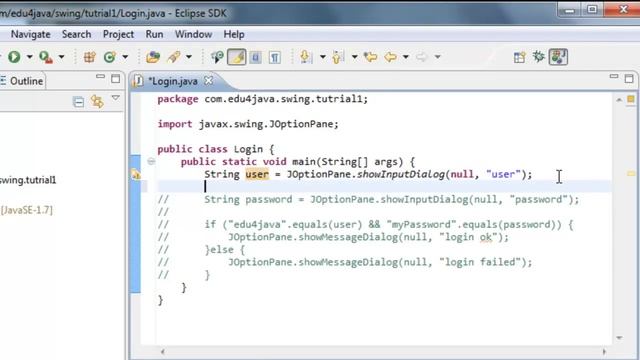Open the Run button's dropdown arrow
Viewport: 640px width, 360px height.
29,57
